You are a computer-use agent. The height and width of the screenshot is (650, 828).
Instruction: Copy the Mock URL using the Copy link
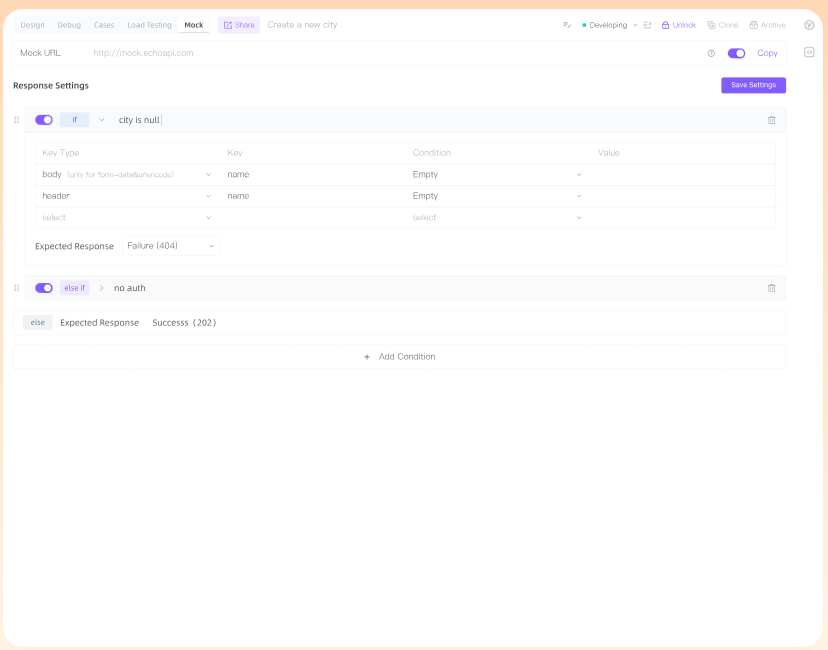click(767, 53)
